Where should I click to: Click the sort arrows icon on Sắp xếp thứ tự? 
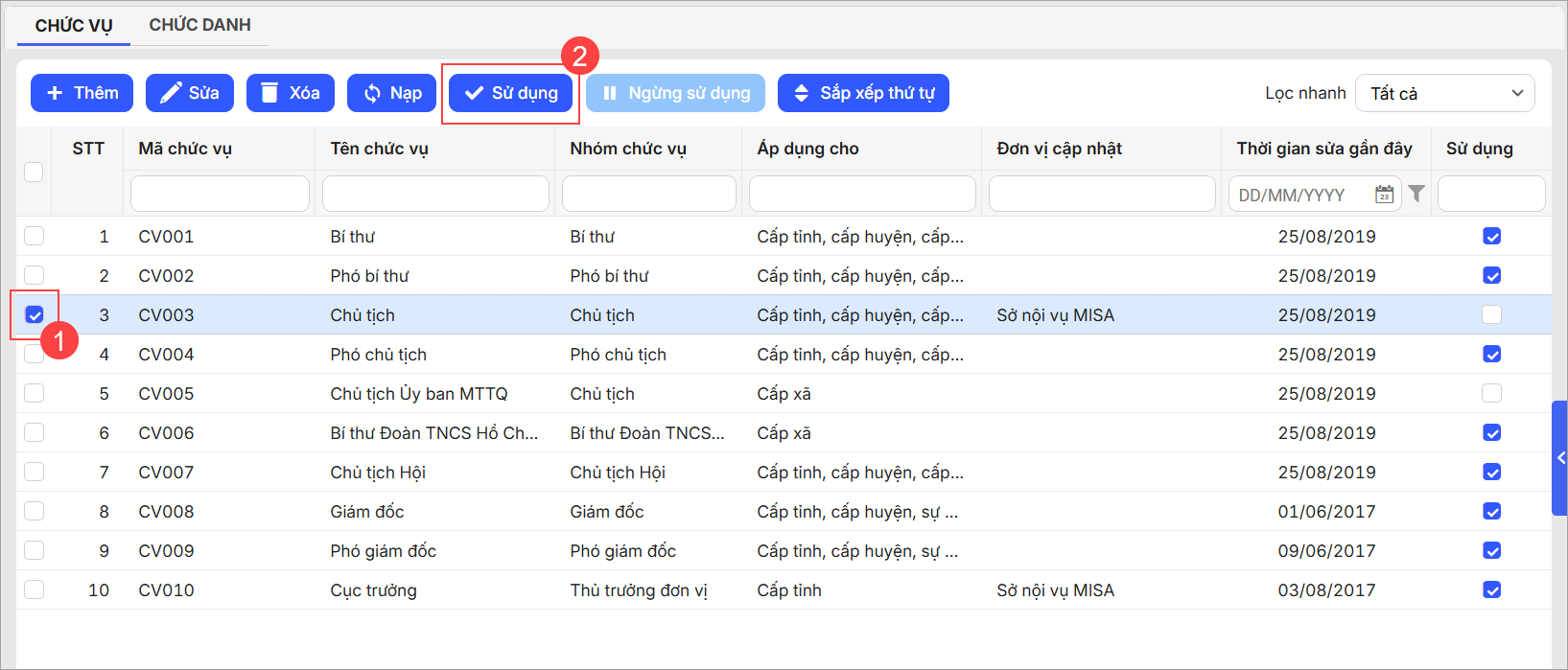click(x=802, y=93)
